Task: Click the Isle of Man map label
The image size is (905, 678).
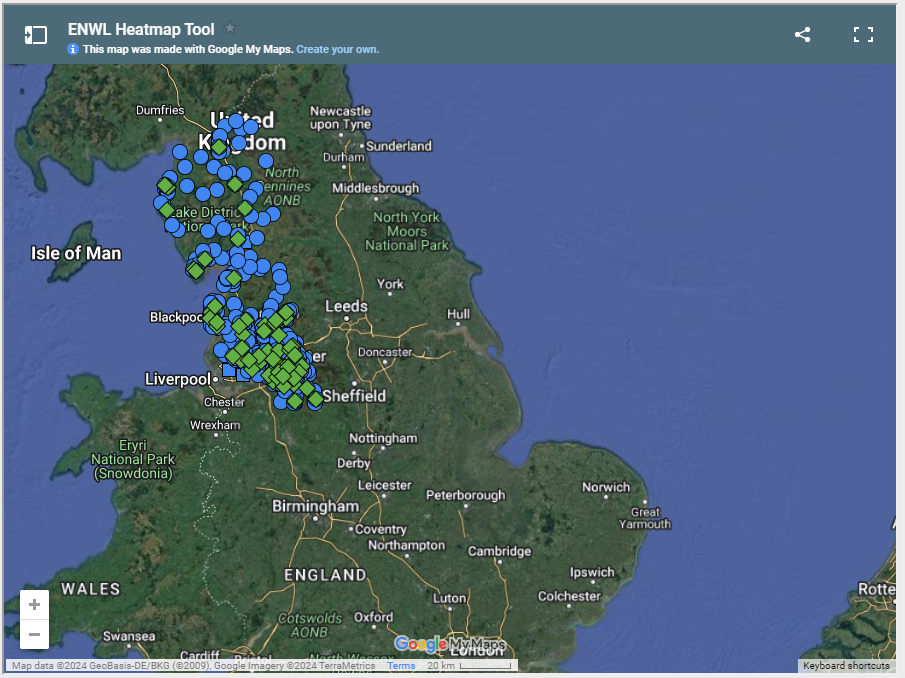Action: pyautogui.click(x=76, y=253)
